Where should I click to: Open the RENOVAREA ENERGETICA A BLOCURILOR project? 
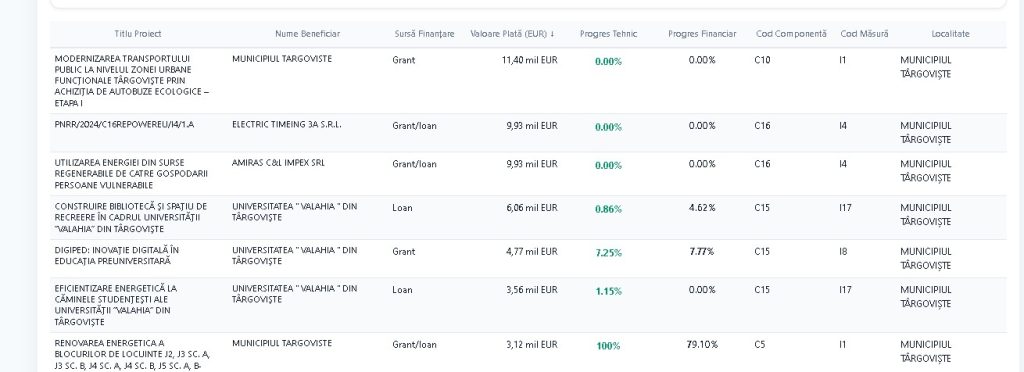coord(133,355)
